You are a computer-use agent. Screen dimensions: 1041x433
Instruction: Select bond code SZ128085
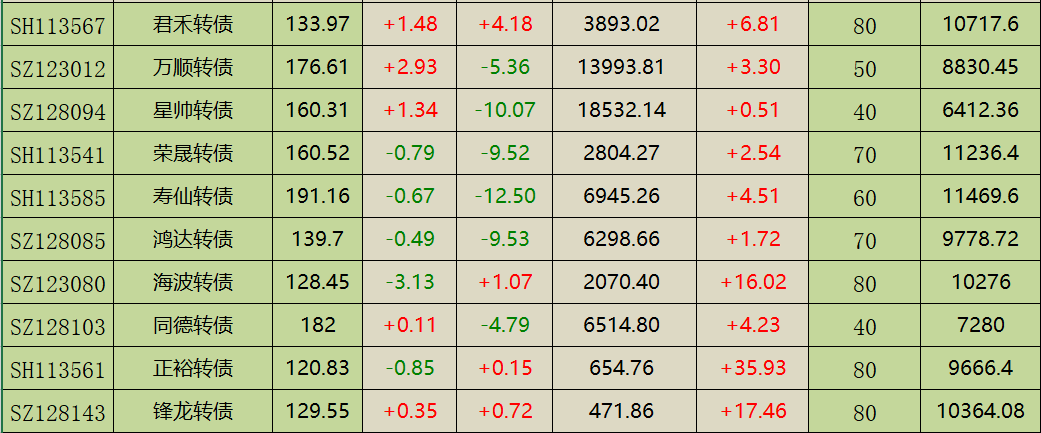tap(57, 240)
